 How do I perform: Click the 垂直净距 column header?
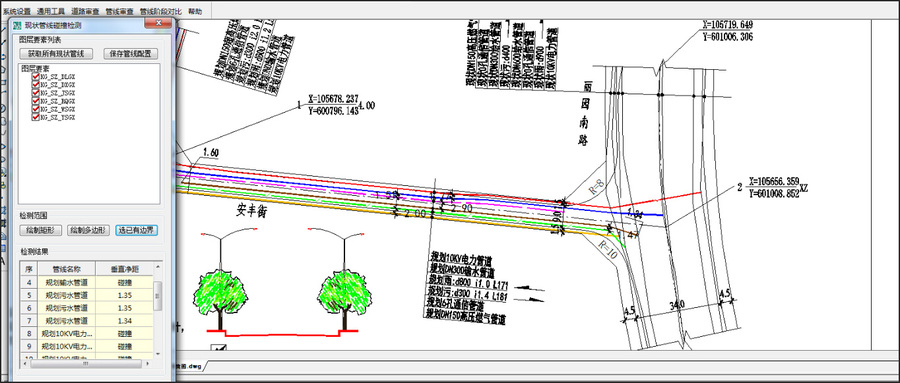[x=124, y=269]
